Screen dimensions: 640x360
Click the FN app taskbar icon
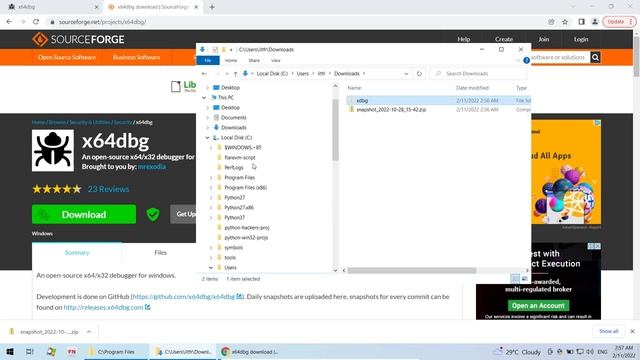tap(72, 351)
